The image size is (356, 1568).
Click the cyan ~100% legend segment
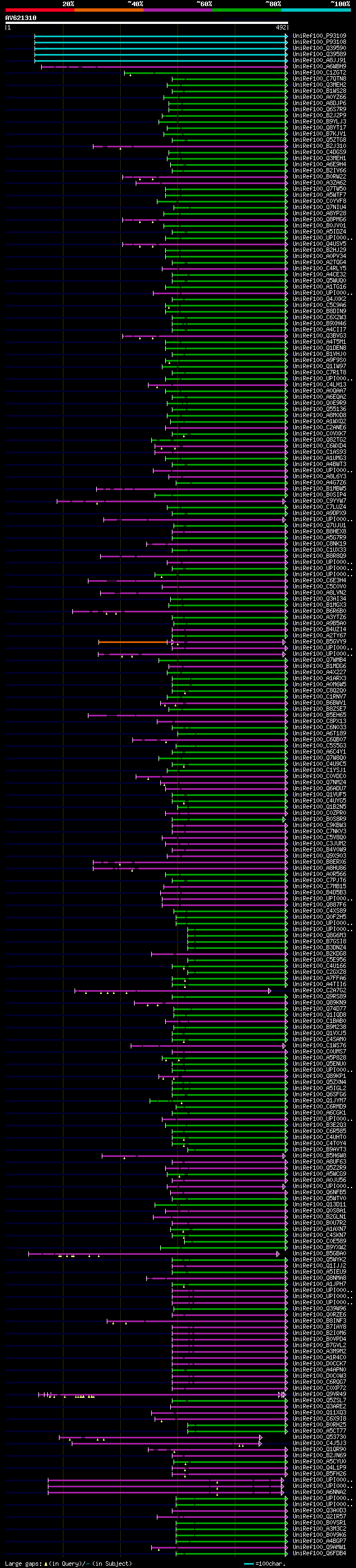coord(317,11)
